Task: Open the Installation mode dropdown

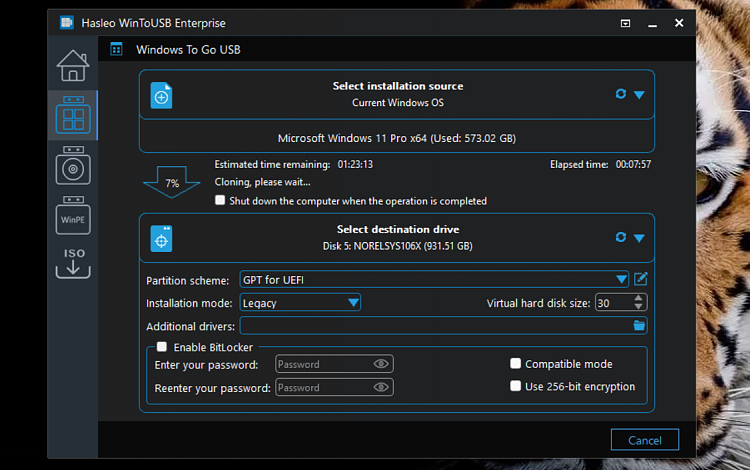Action: 300,303
